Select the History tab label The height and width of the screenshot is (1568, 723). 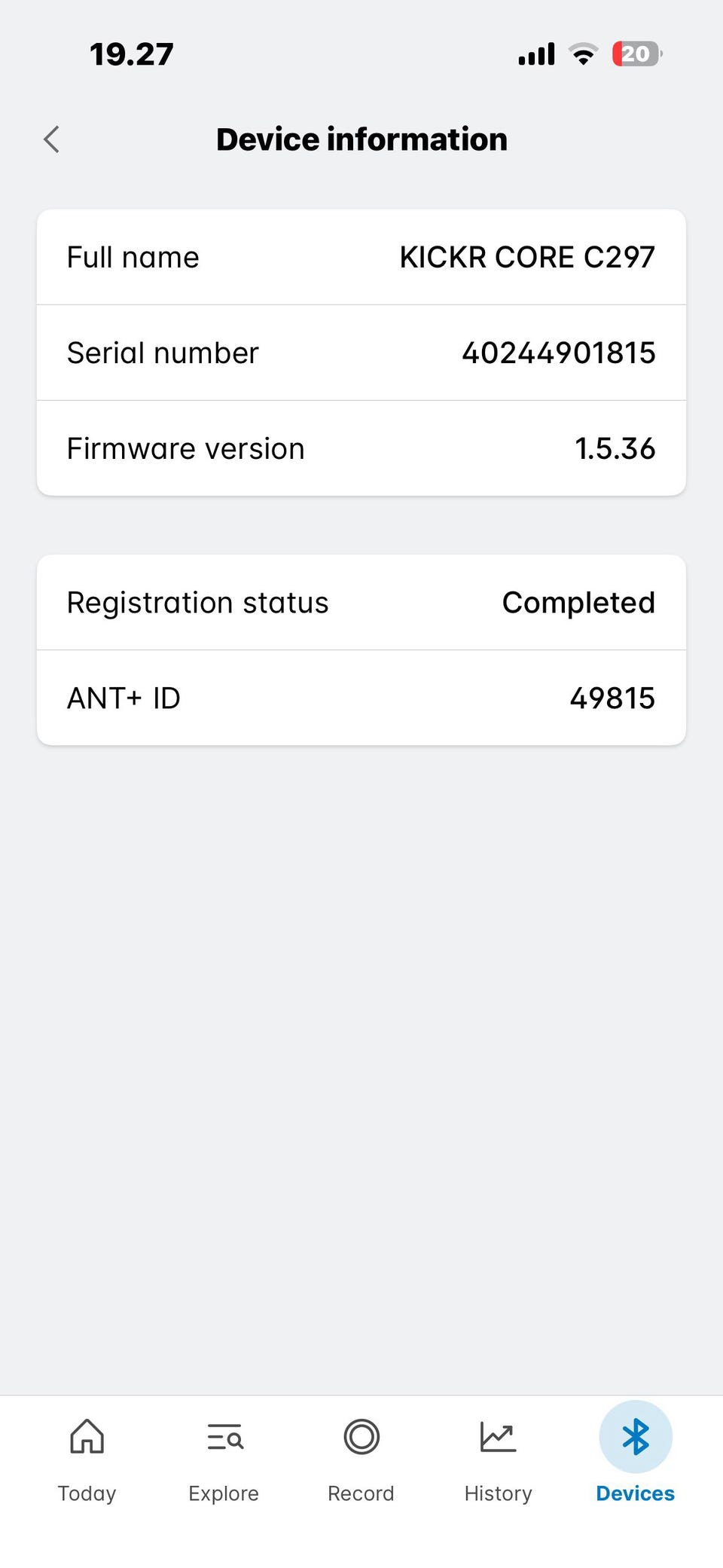499,1493
